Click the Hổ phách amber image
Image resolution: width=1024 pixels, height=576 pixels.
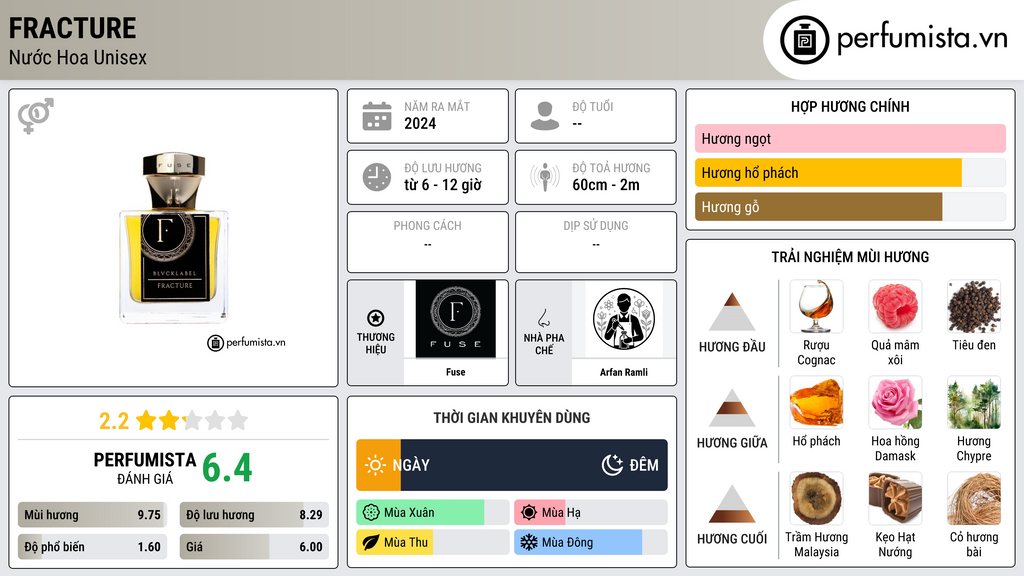pyautogui.click(x=816, y=403)
